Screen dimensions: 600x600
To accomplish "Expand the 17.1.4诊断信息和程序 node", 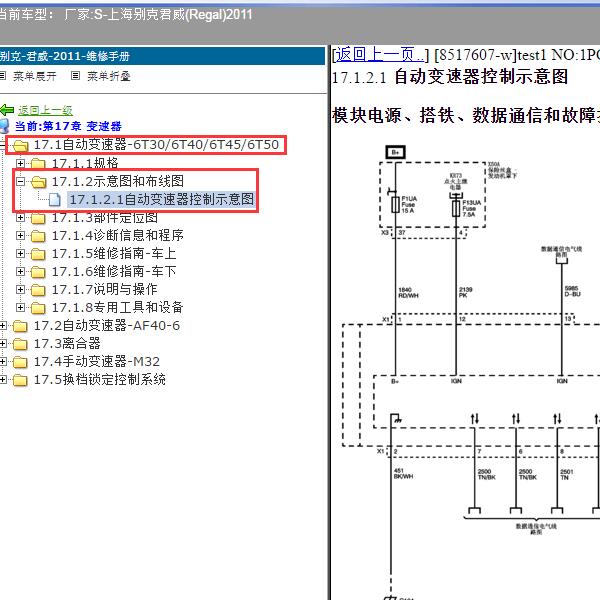I will click(x=20, y=235).
